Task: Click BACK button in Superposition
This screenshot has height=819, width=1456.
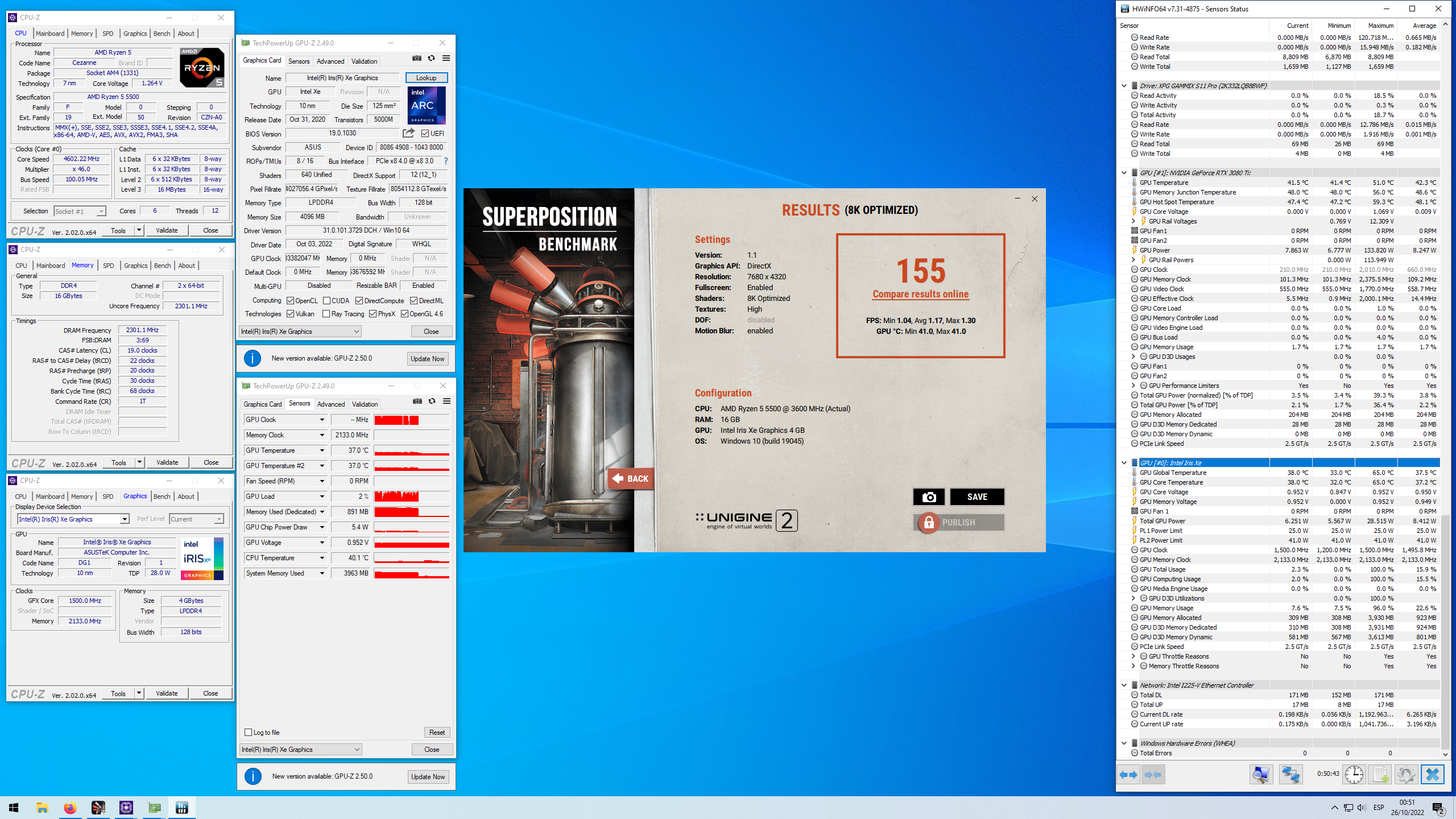Action: (x=631, y=479)
